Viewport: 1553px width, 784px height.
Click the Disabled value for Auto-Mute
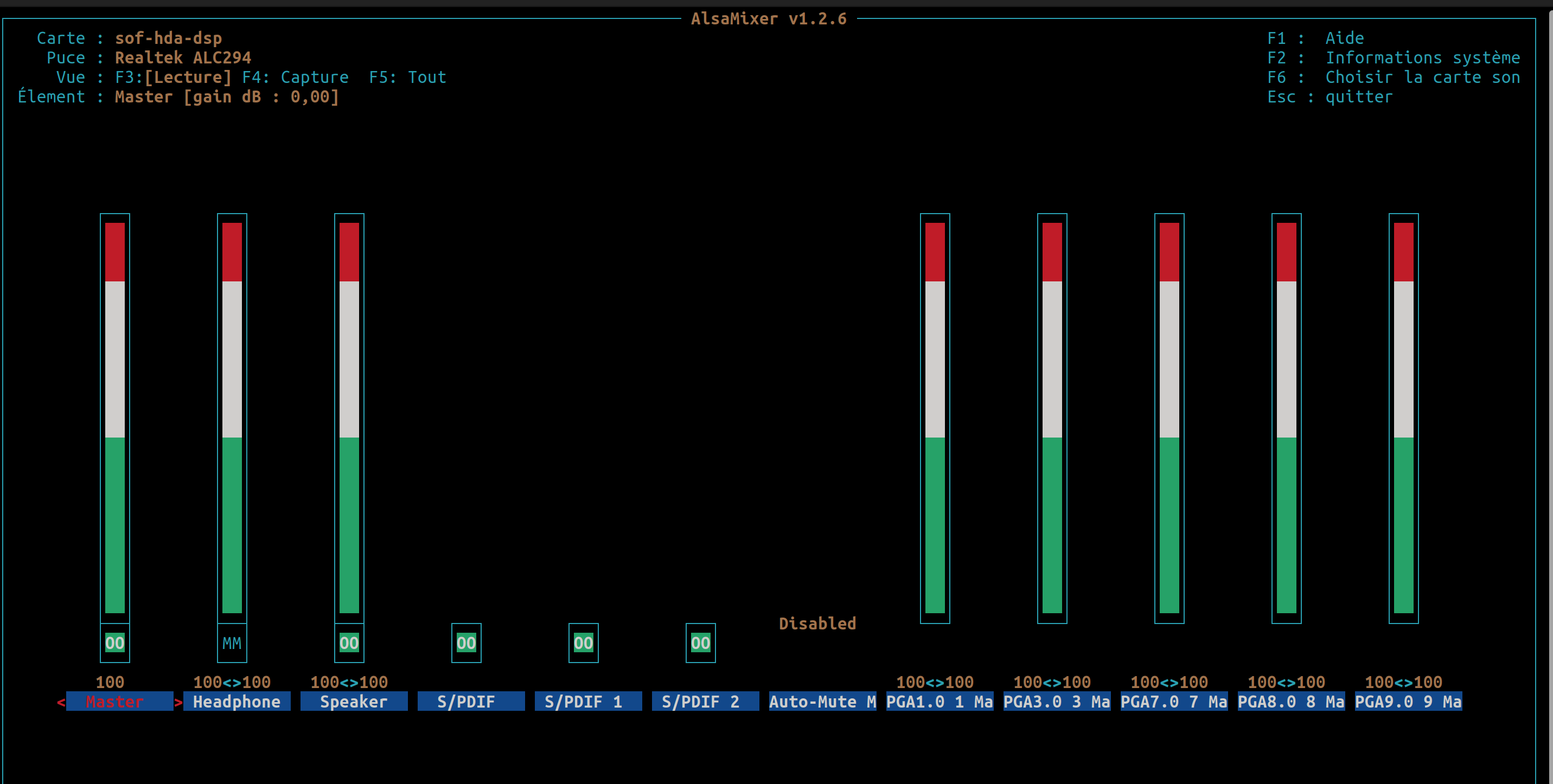click(x=817, y=623)
